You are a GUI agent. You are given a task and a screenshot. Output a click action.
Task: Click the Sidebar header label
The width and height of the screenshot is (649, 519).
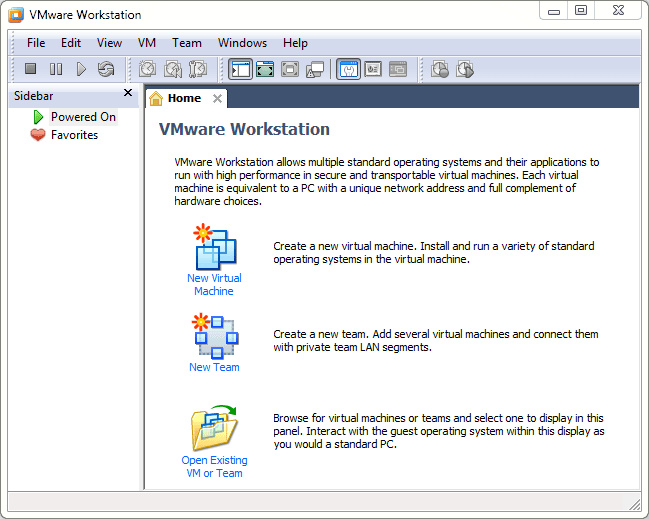click(34, 96)
